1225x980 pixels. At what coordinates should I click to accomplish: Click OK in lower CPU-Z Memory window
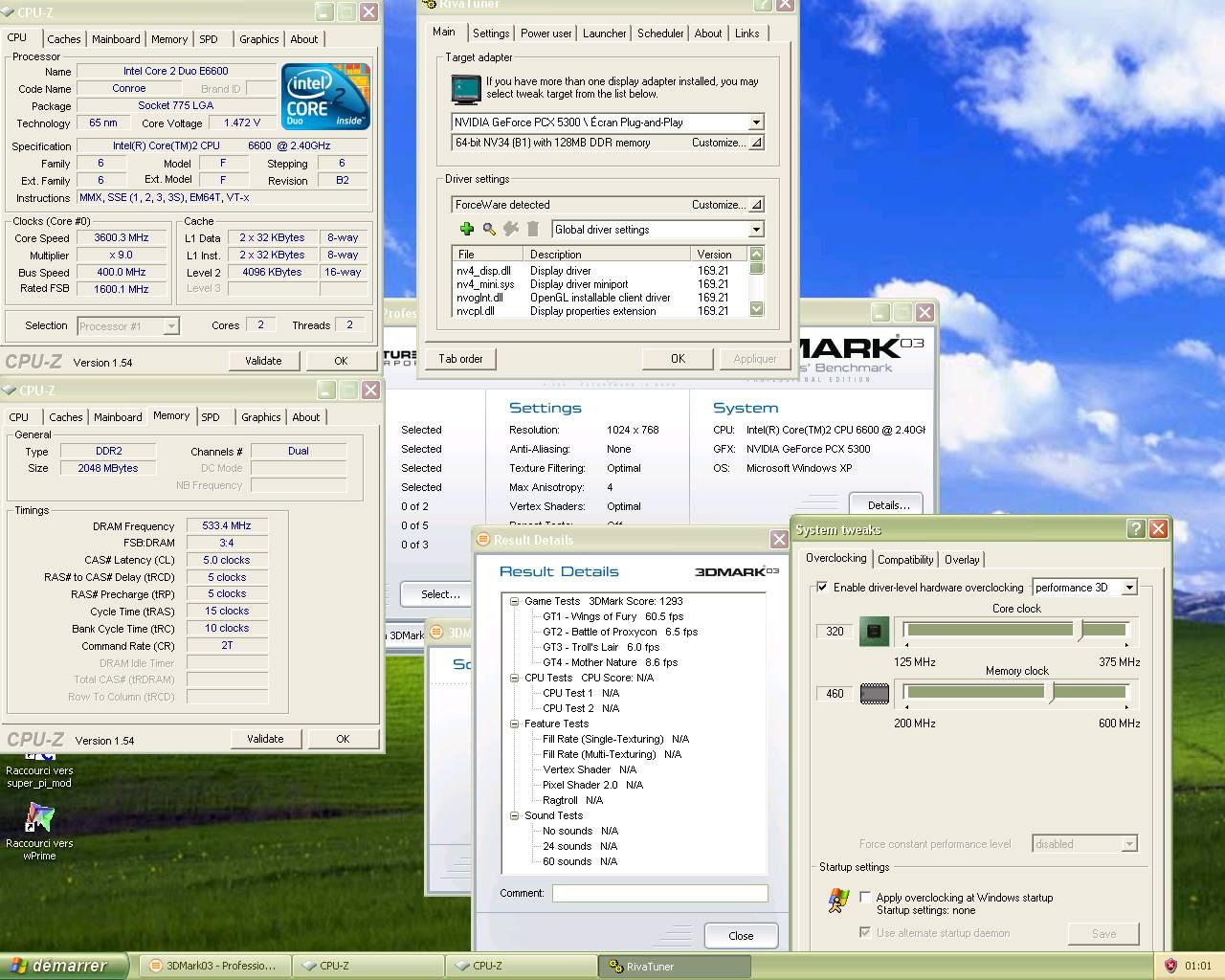pos(343,739)
